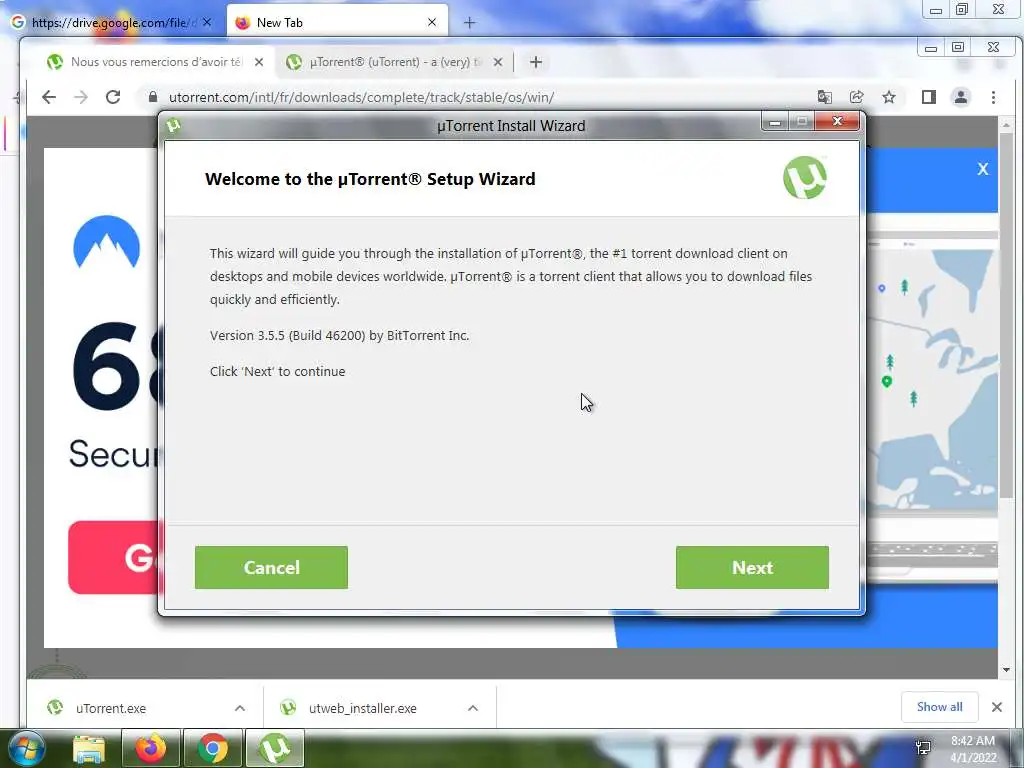Close the Firefox New Tab tab
This screenshot has height=768, width=1024.
(x=432, y=22)
